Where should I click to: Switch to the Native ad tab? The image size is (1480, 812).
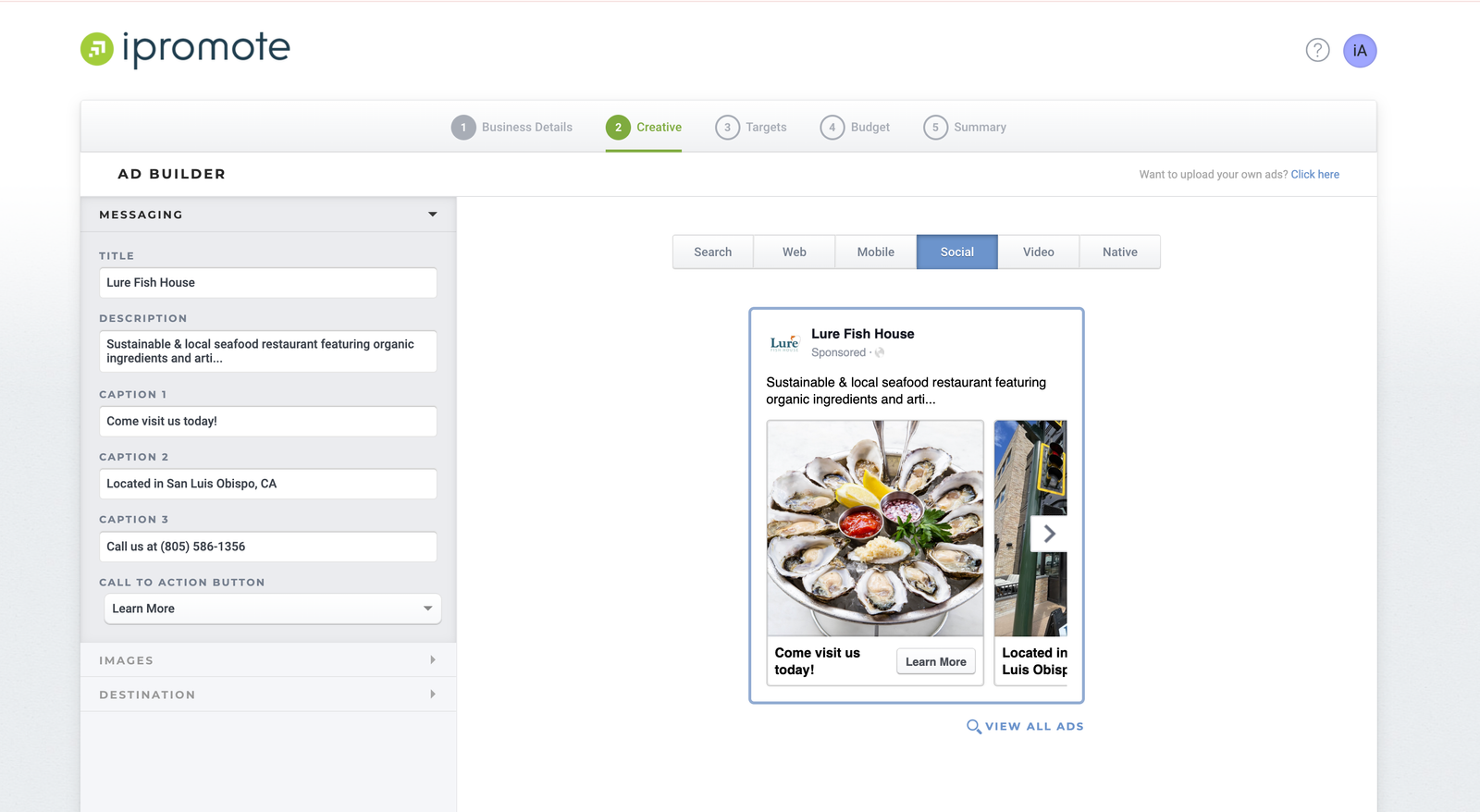pos(1119,252)
